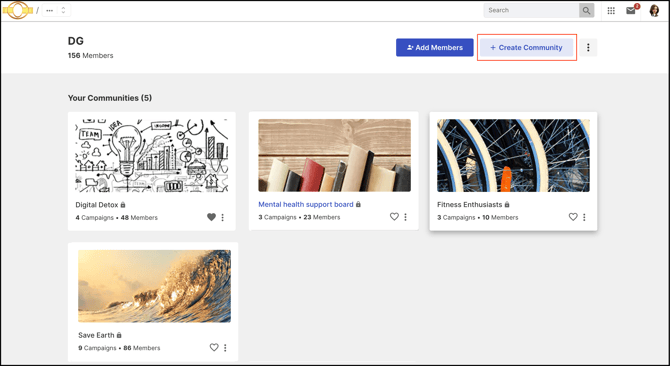
Task: Click the lock icon beside Mental health support board
Action: [359, 204]
